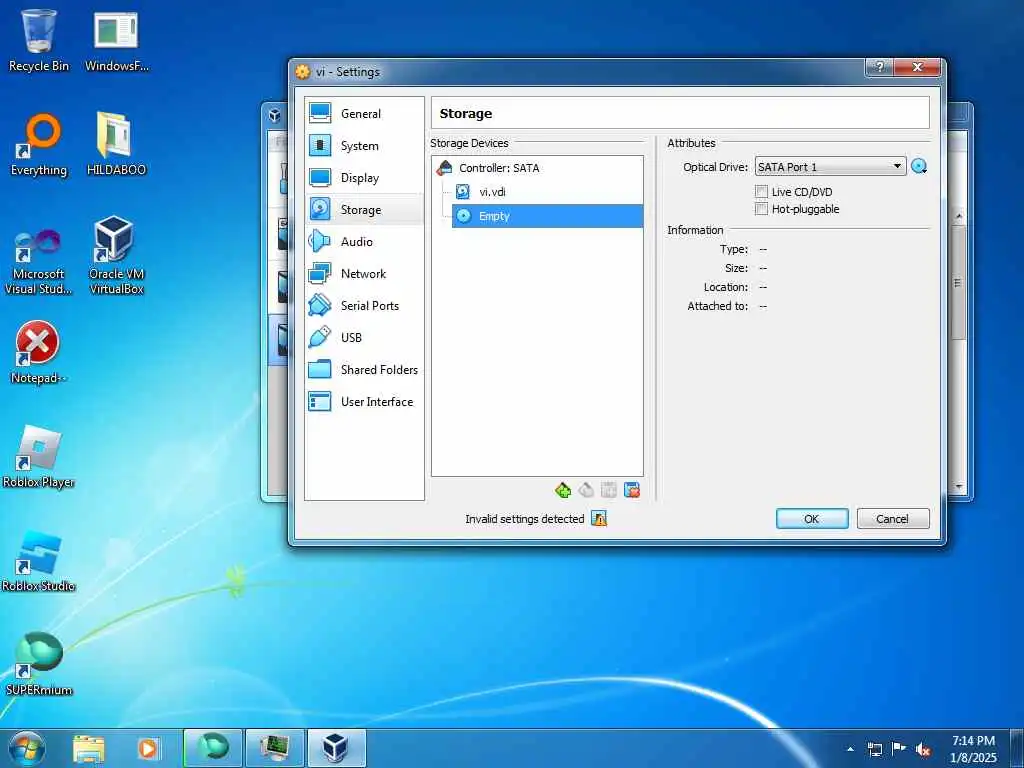This screenshot has height=768, width=1024.
Task: Click the add storage controller icon
Action: [x=563, y=490]
